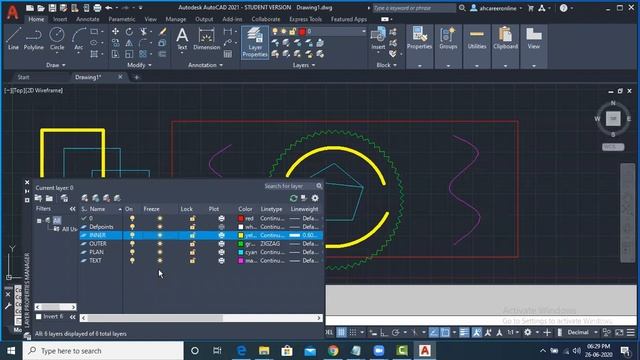Lock the TEXT layer using its padlock
This screenshot has width=640, height=360.
192,260
